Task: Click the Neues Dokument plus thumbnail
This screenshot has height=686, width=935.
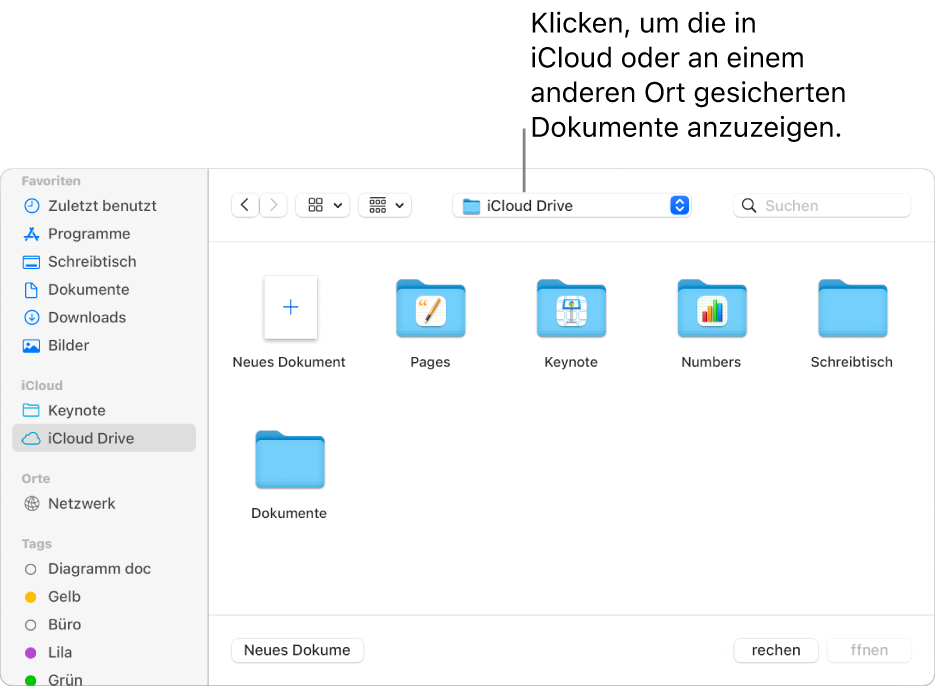Action: [x=290, y=307]
